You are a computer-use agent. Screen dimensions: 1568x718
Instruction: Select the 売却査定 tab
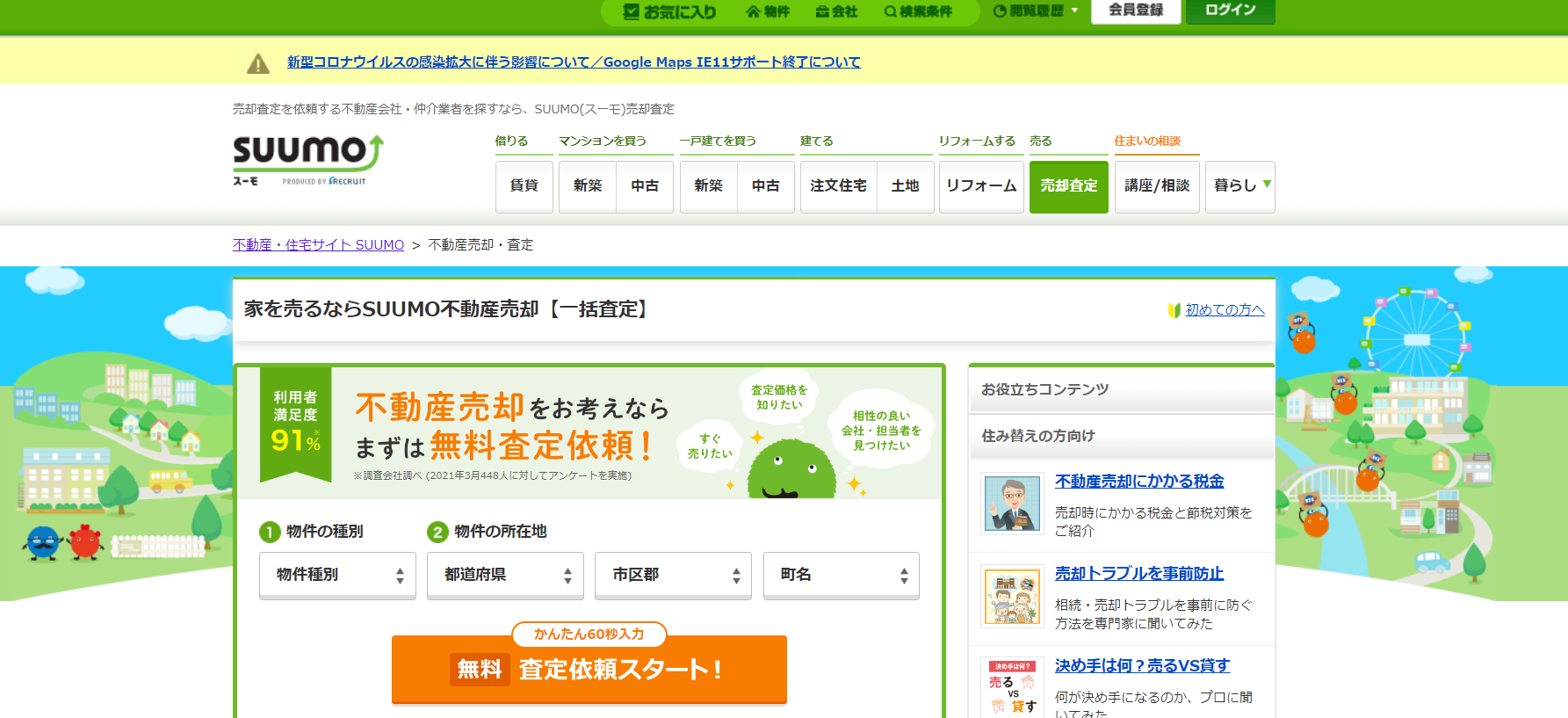pyautogui.click(x=1069, y=186)
